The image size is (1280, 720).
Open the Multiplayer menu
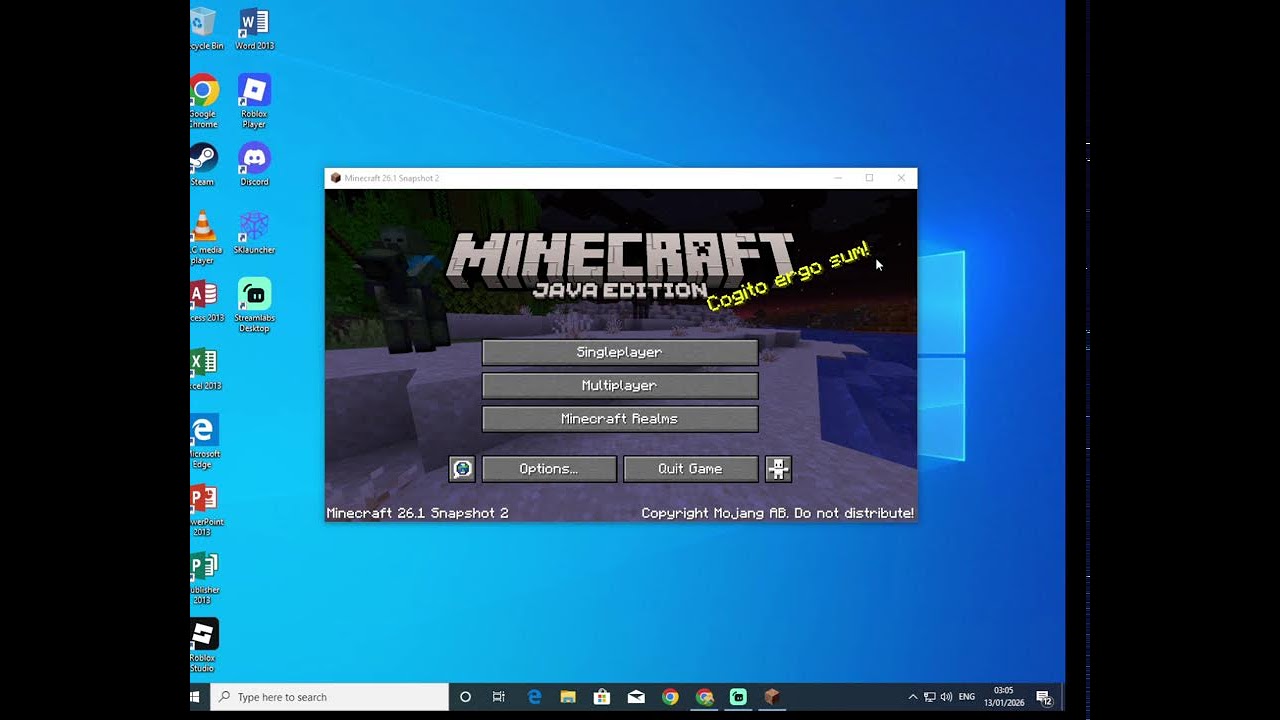click(620, 385)
